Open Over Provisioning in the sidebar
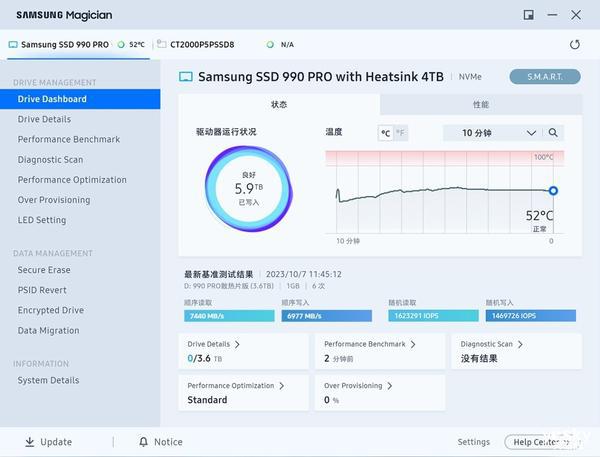The height and width of the screenshot is (457, 600). coord(54,200)
